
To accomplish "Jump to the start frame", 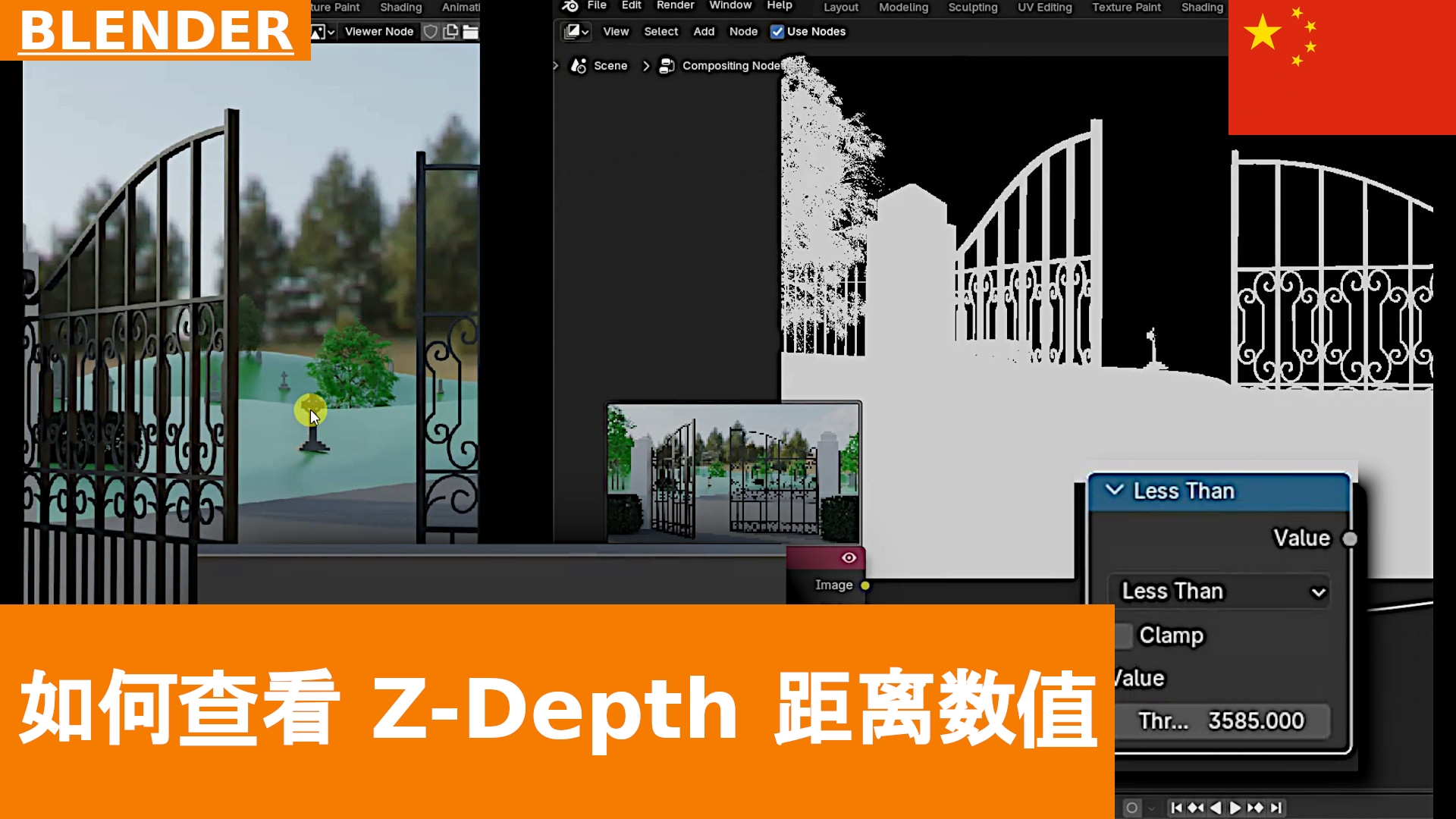I will (x=1176, y=808).
